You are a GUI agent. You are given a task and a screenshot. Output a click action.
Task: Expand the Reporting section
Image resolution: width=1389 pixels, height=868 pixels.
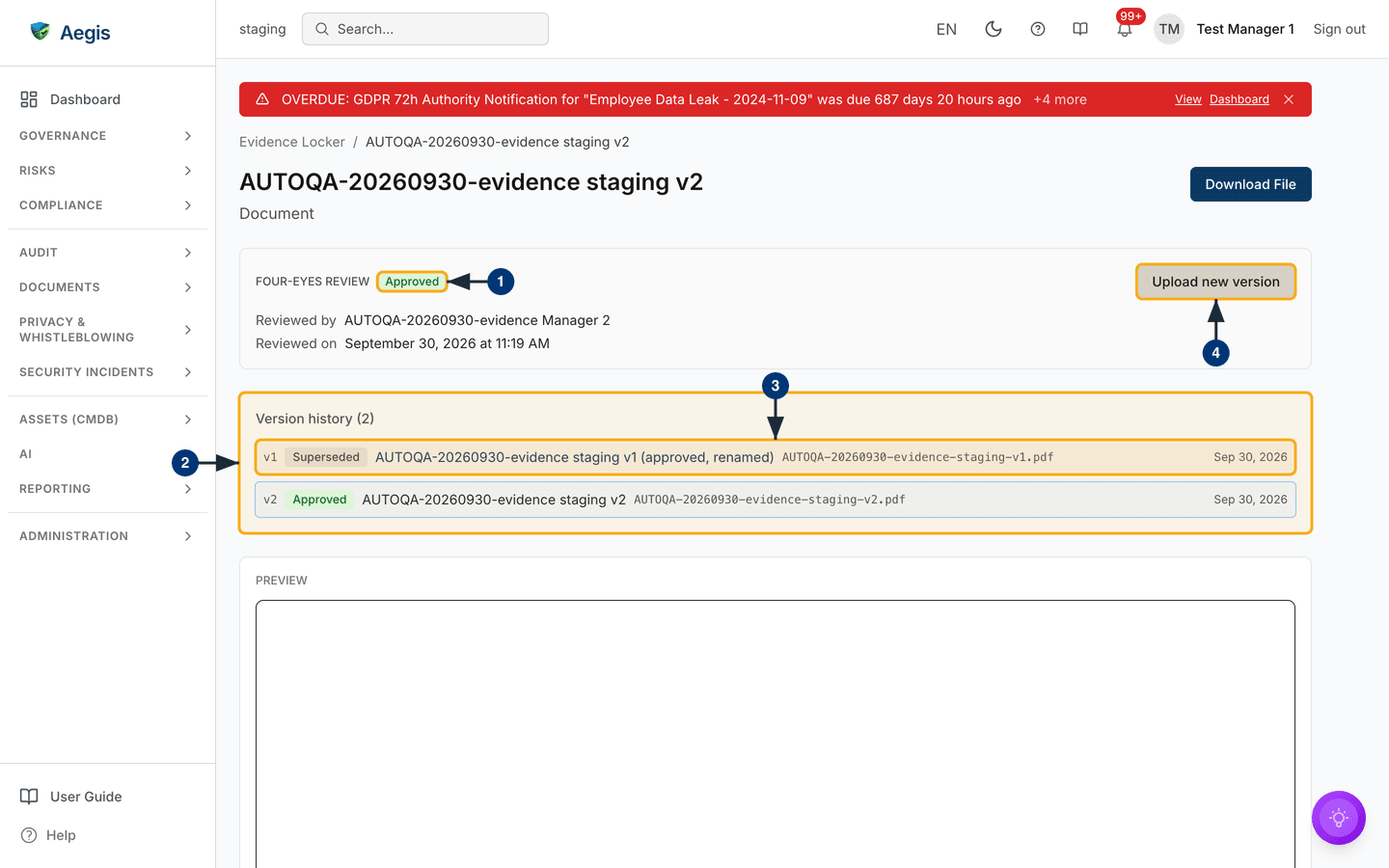click(x=106, y=489)
